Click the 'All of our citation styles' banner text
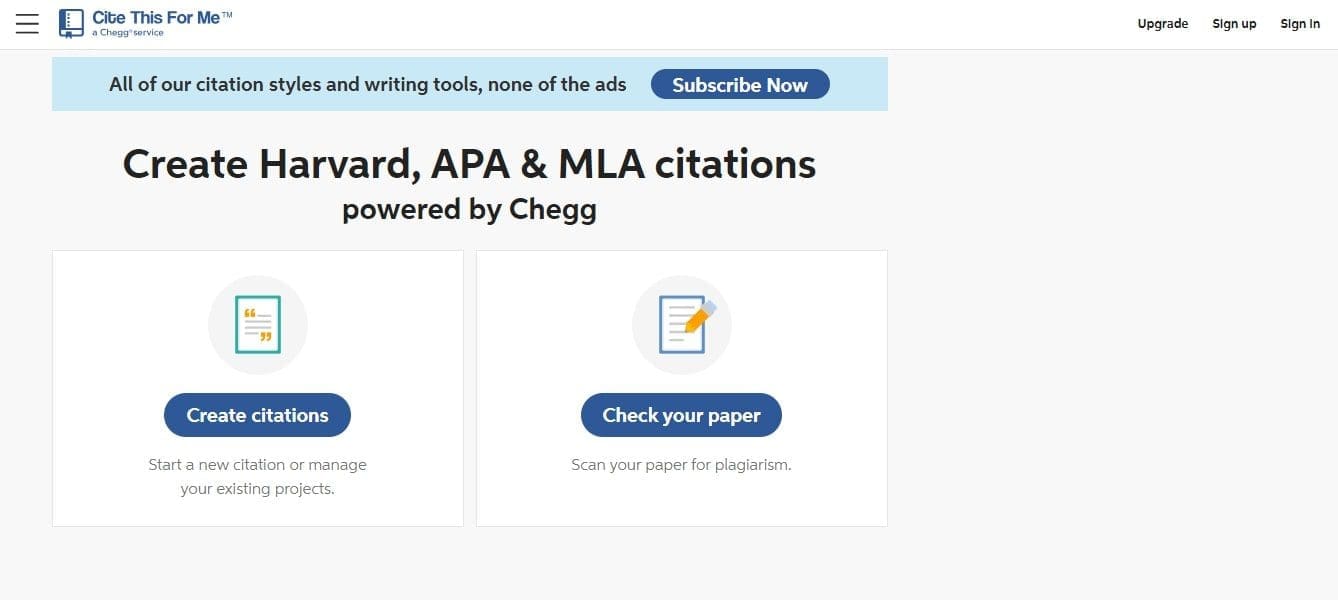1338x600 pixels. [x=367, y=85]
